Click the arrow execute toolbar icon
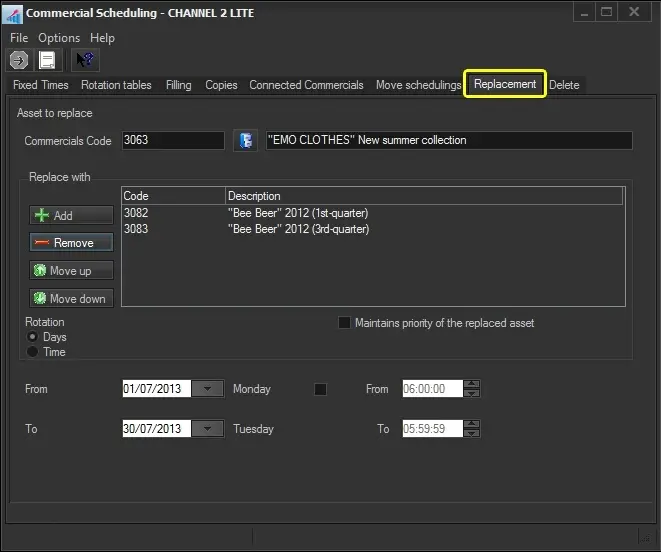This screenshot has width=661, height=552. (19, 60)
